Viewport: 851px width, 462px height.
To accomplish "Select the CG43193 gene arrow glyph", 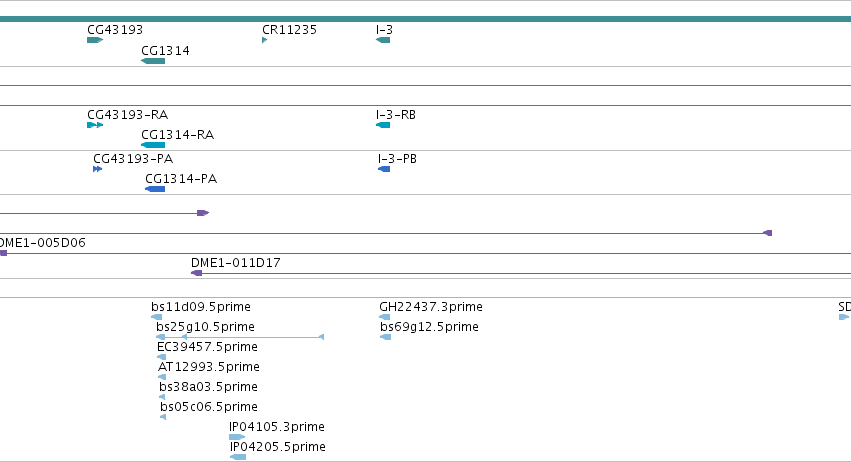I will coord(95,40).
